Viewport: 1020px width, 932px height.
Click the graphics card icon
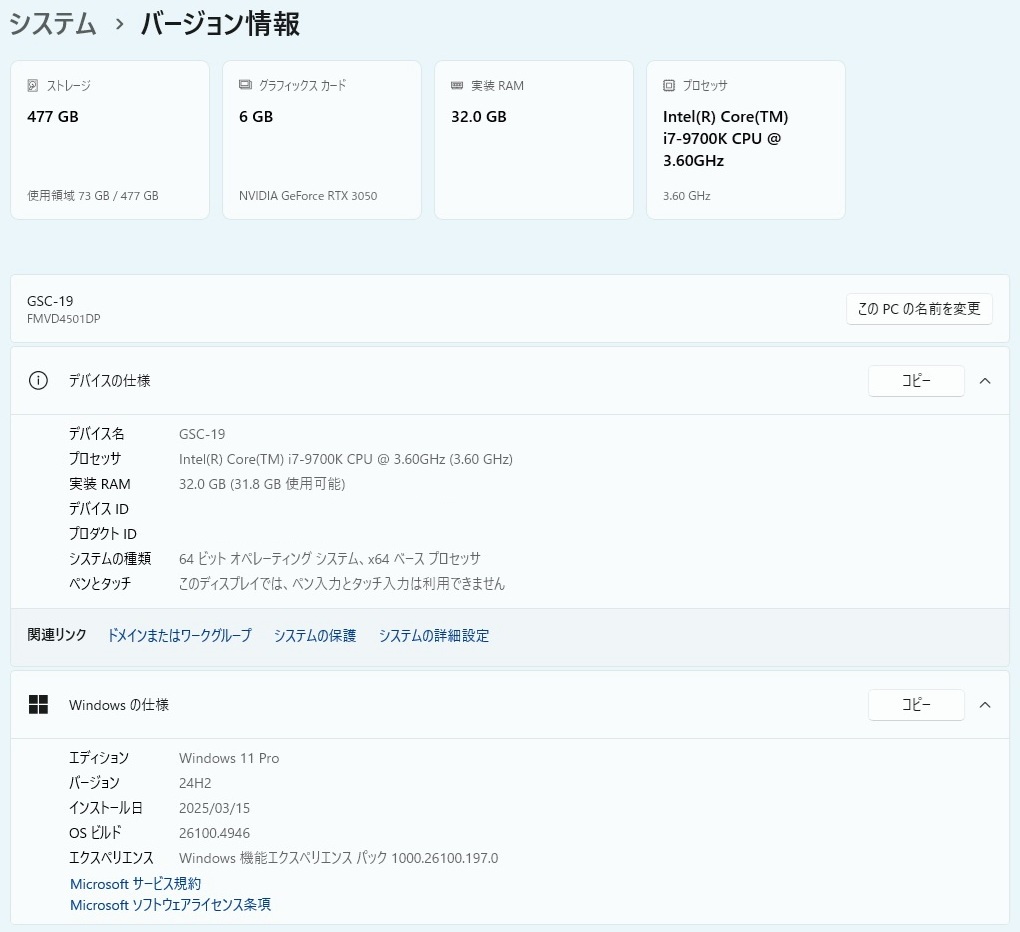click(x=245, y=86)
